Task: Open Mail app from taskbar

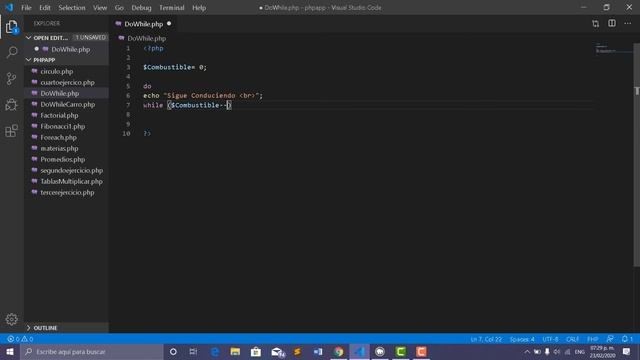Action: click(x=277, y=351)
